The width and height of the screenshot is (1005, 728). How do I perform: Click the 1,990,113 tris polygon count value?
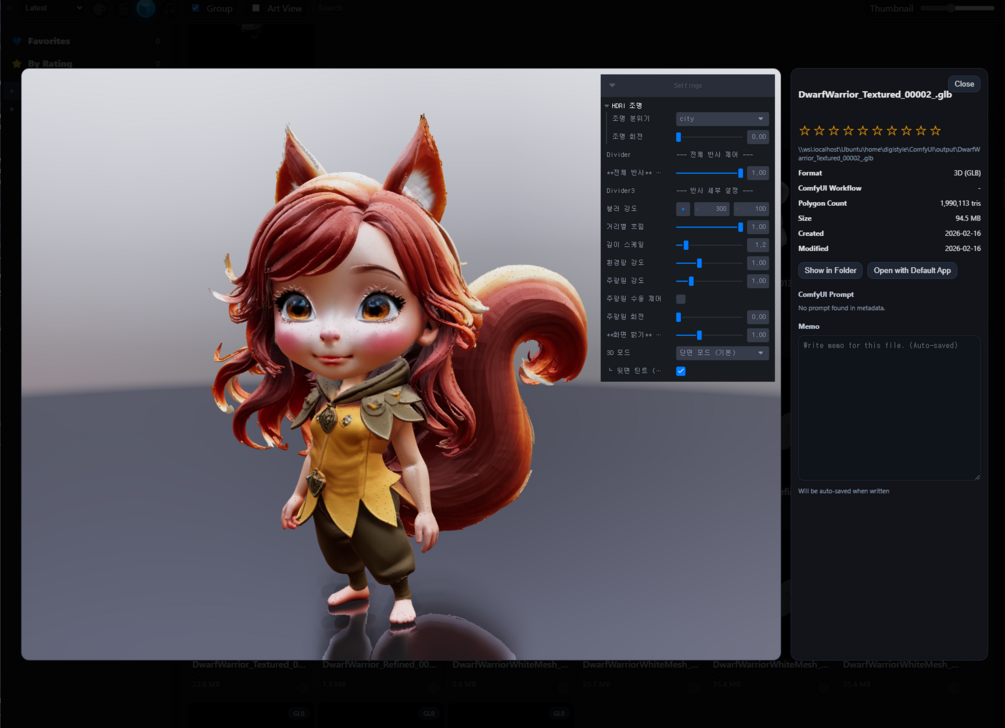pos(960,203)
